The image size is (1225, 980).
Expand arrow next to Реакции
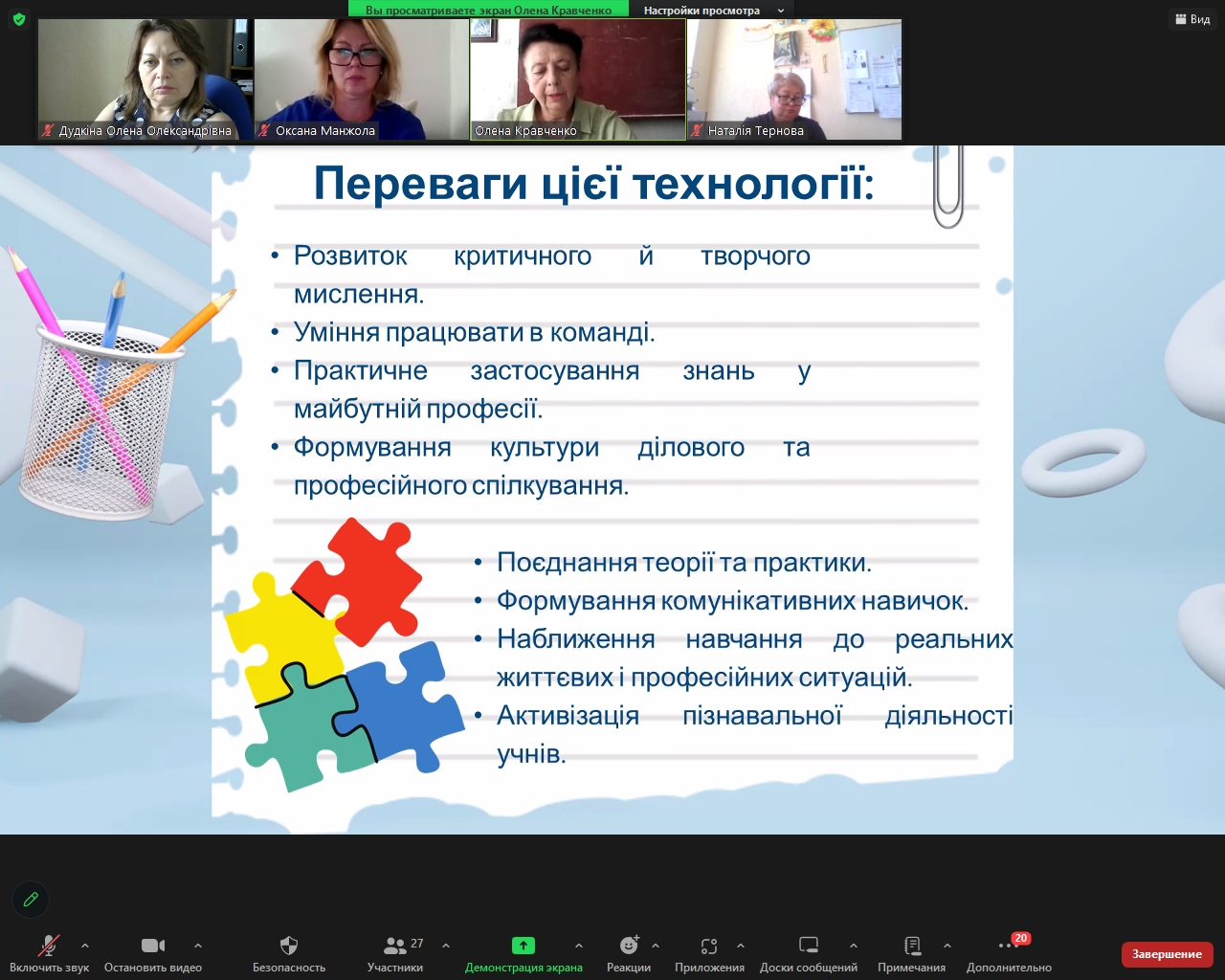pyautogui.click(x=656, y=946)
